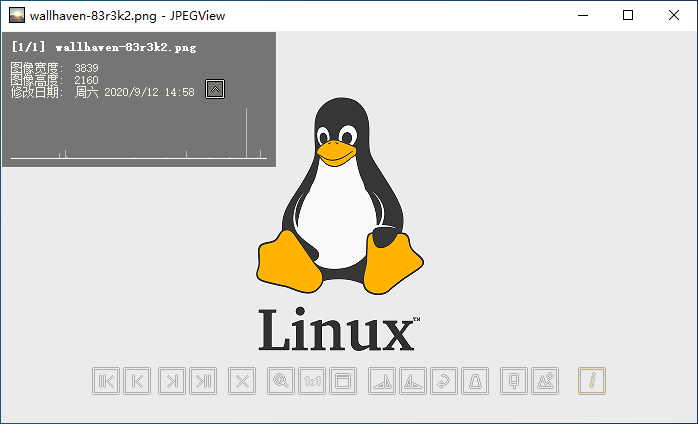Screen dimensions: 698x424
Task: Open free rotation with curved arrow icon
Action: [x=444, y=381]
